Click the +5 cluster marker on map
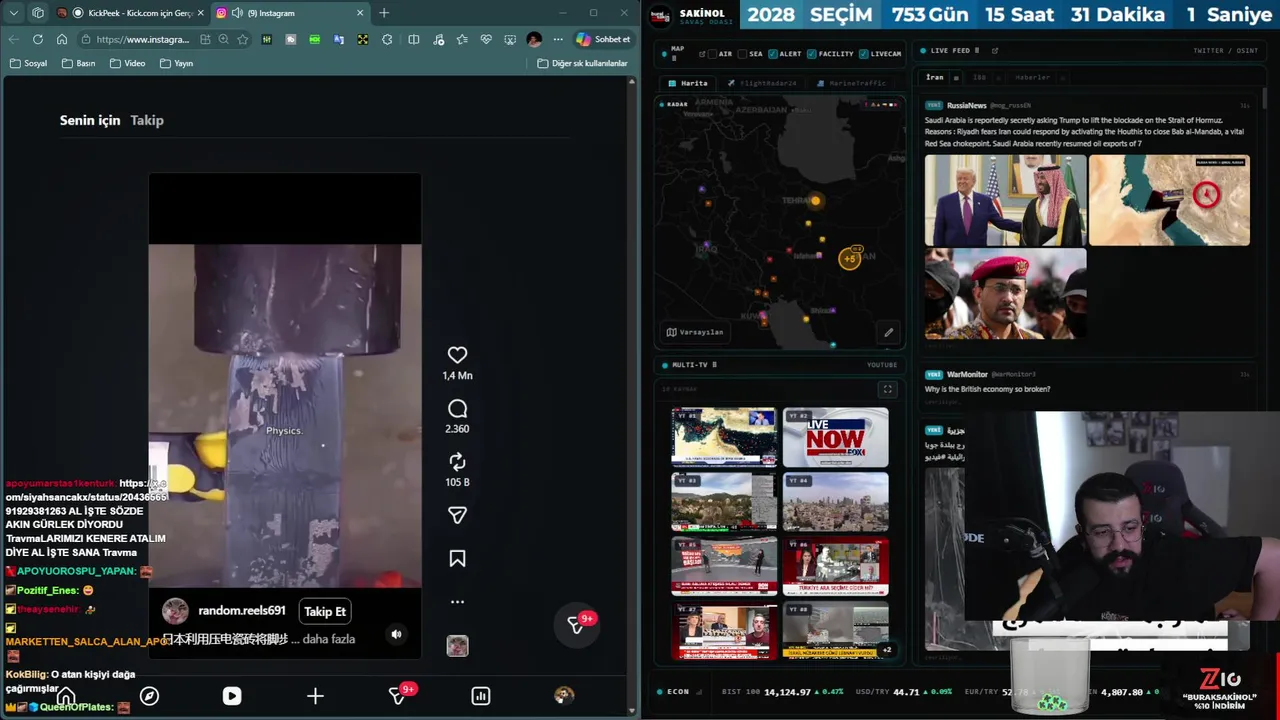The image size is (1280, 720). [x=850, y=258]
